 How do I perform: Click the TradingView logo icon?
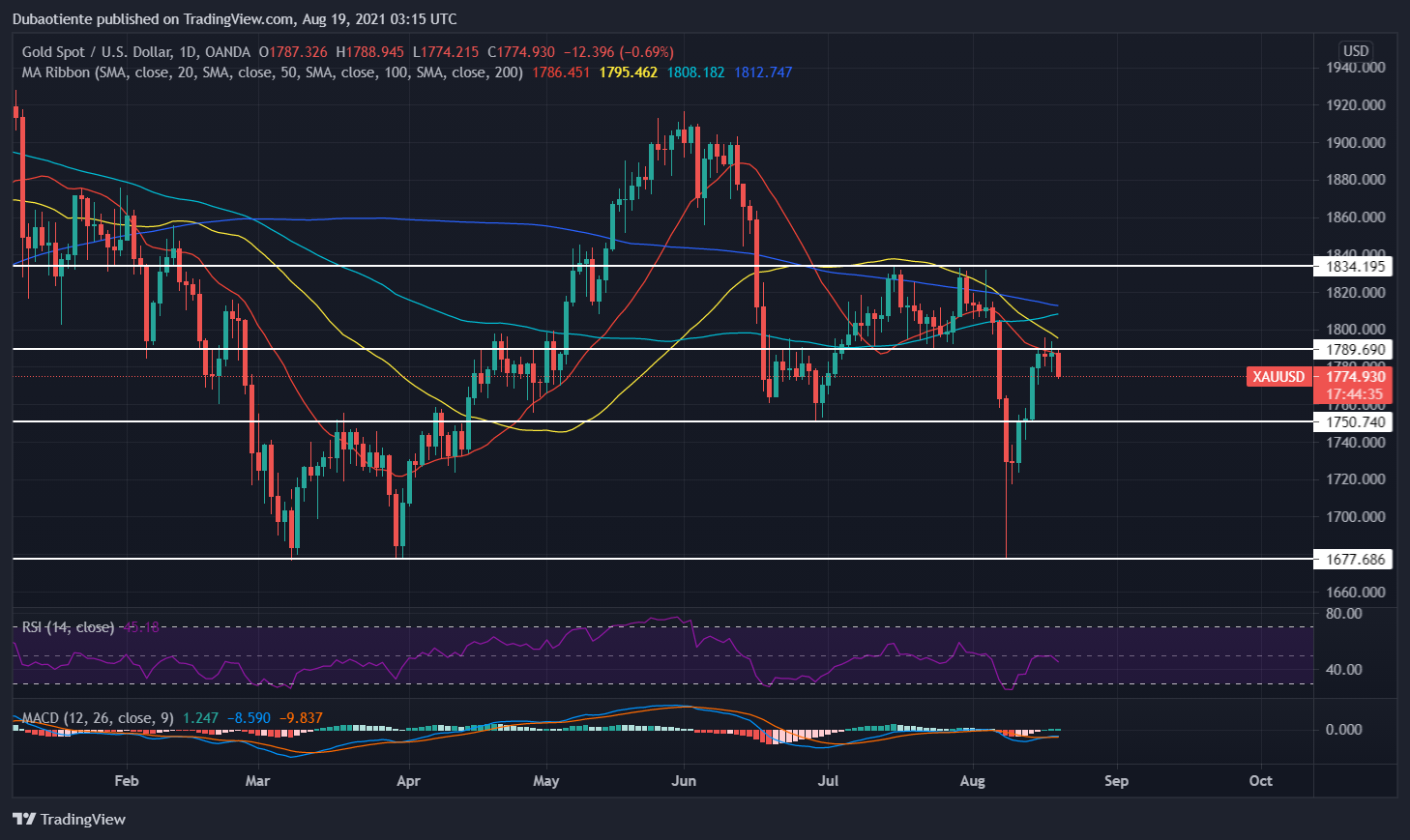coord(24,820)
